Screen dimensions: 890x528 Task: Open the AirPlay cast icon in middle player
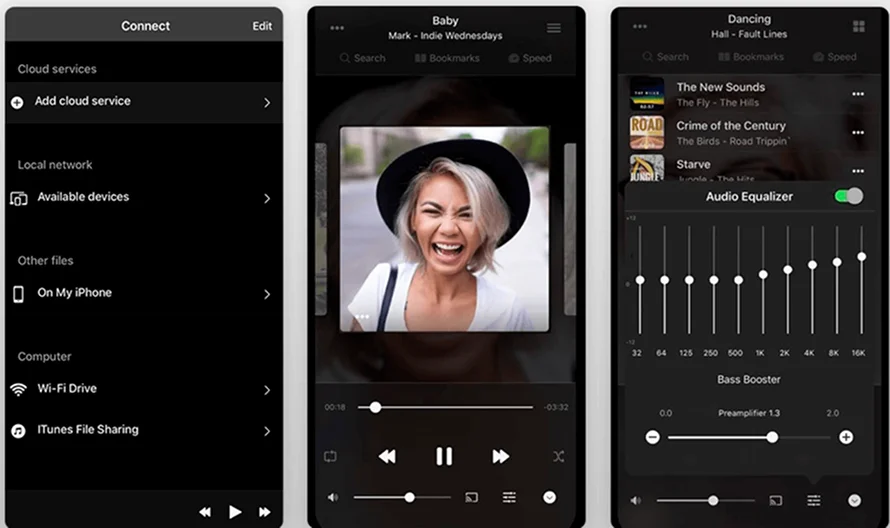471,497
